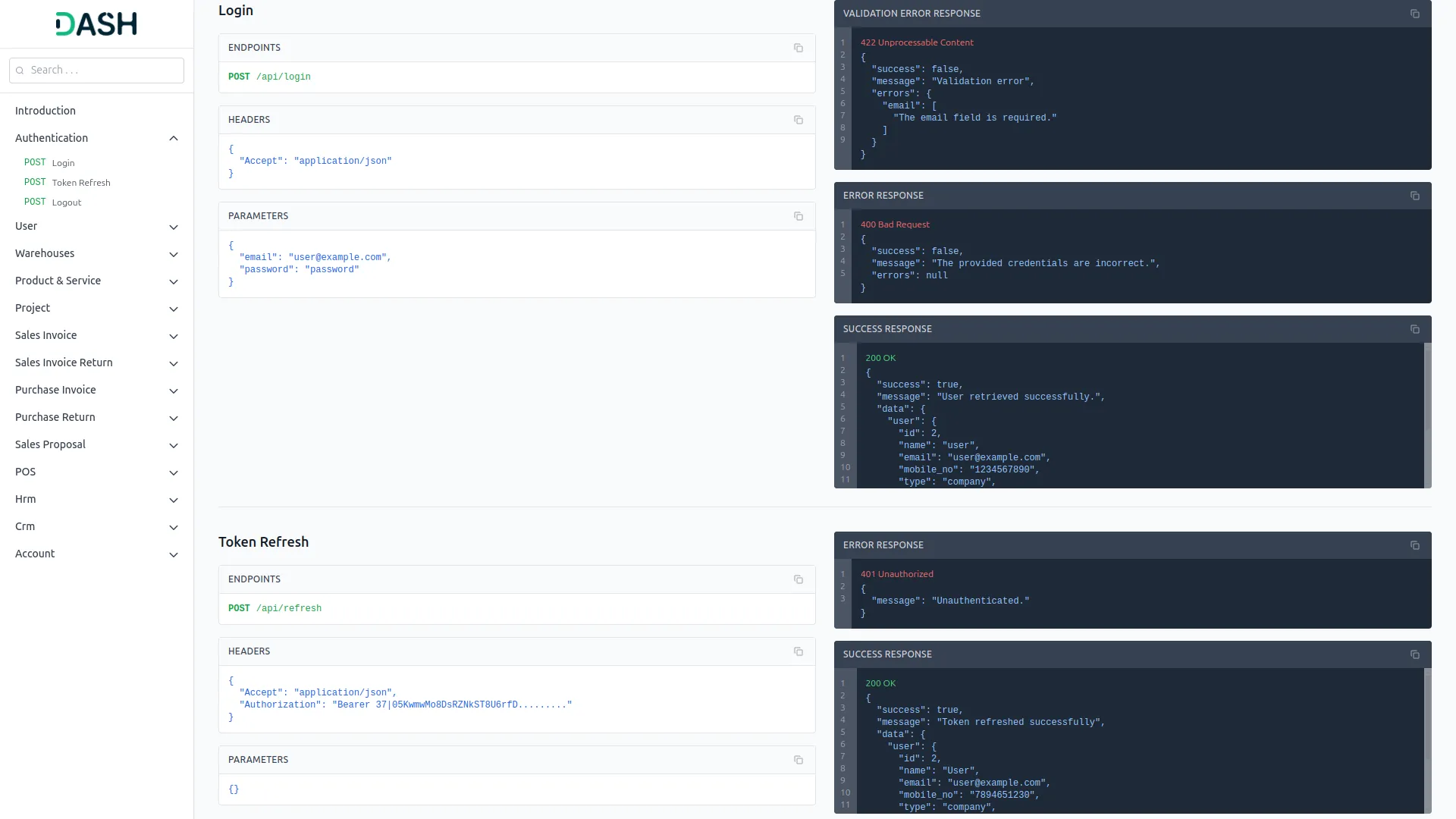This screenshot has height=819, width=1456.
Task: Expand the Sales Proposal section
Action: [x=96, y=444]
